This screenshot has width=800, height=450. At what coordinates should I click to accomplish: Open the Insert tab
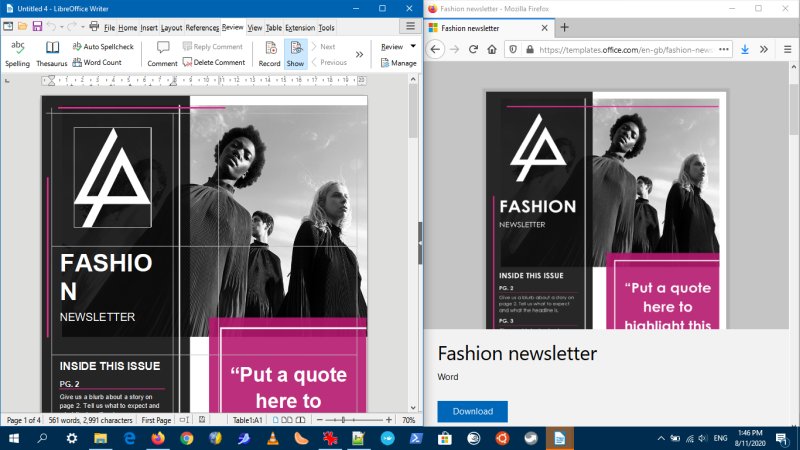click(149, 28)
